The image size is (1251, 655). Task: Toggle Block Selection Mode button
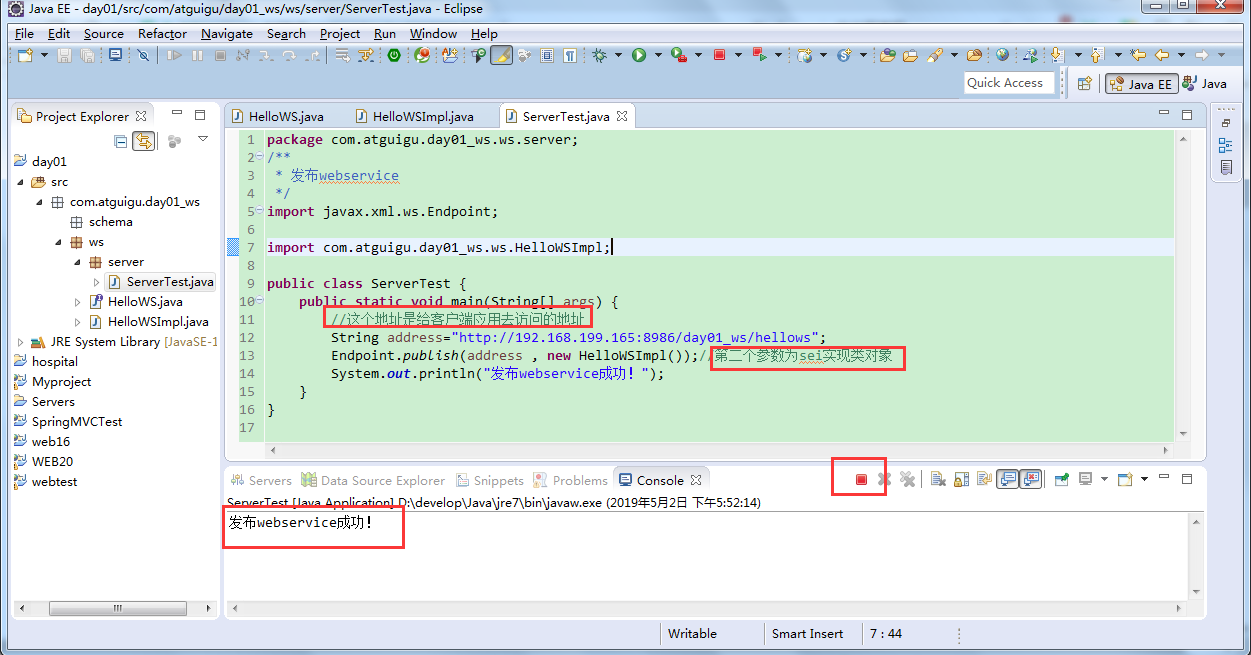547,55
